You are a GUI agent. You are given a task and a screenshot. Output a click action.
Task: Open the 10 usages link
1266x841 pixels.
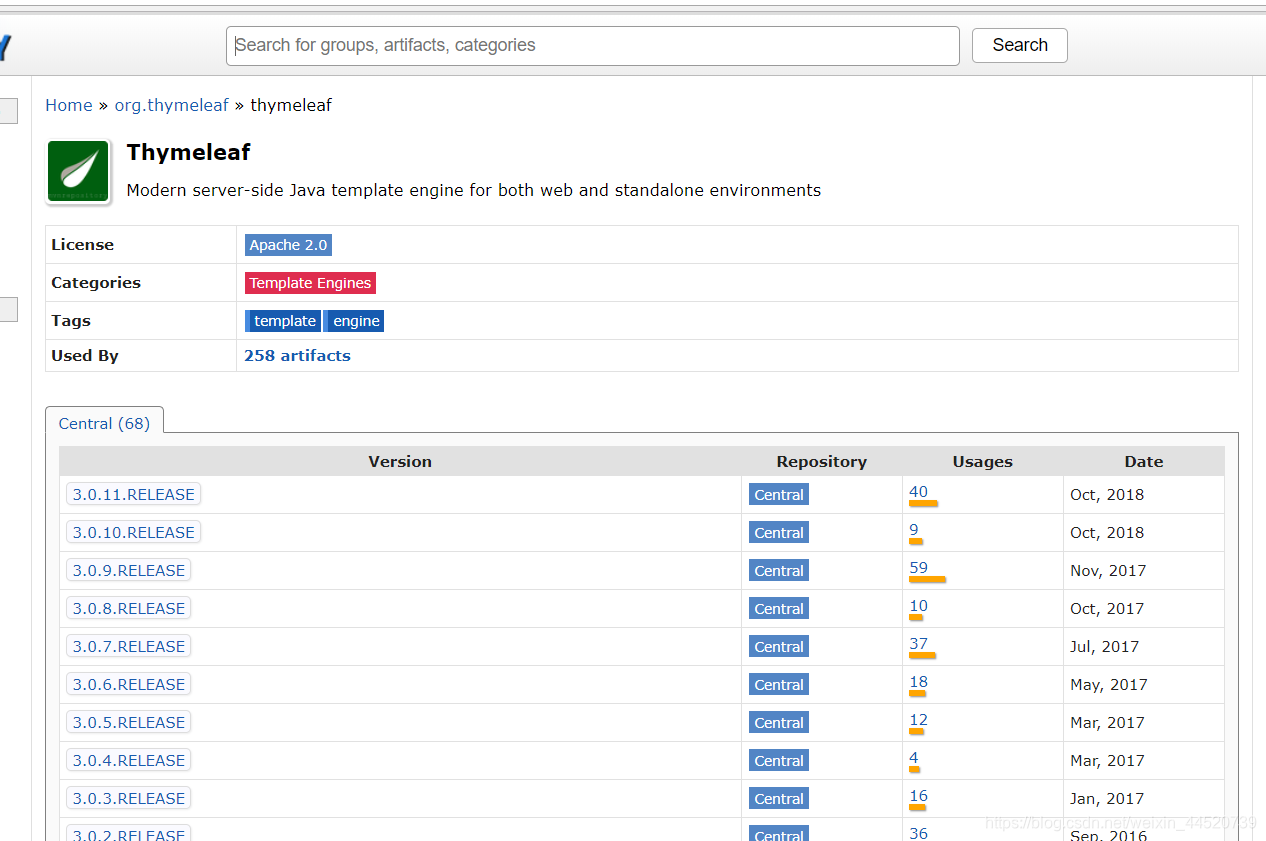click(x=919, y=606)
